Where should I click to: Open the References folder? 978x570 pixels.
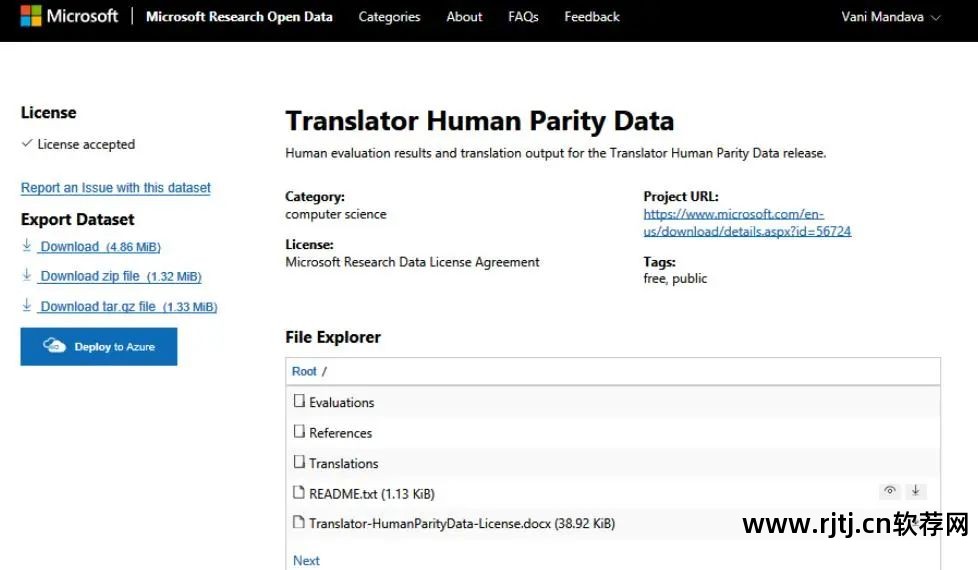(x=341, y=433)
